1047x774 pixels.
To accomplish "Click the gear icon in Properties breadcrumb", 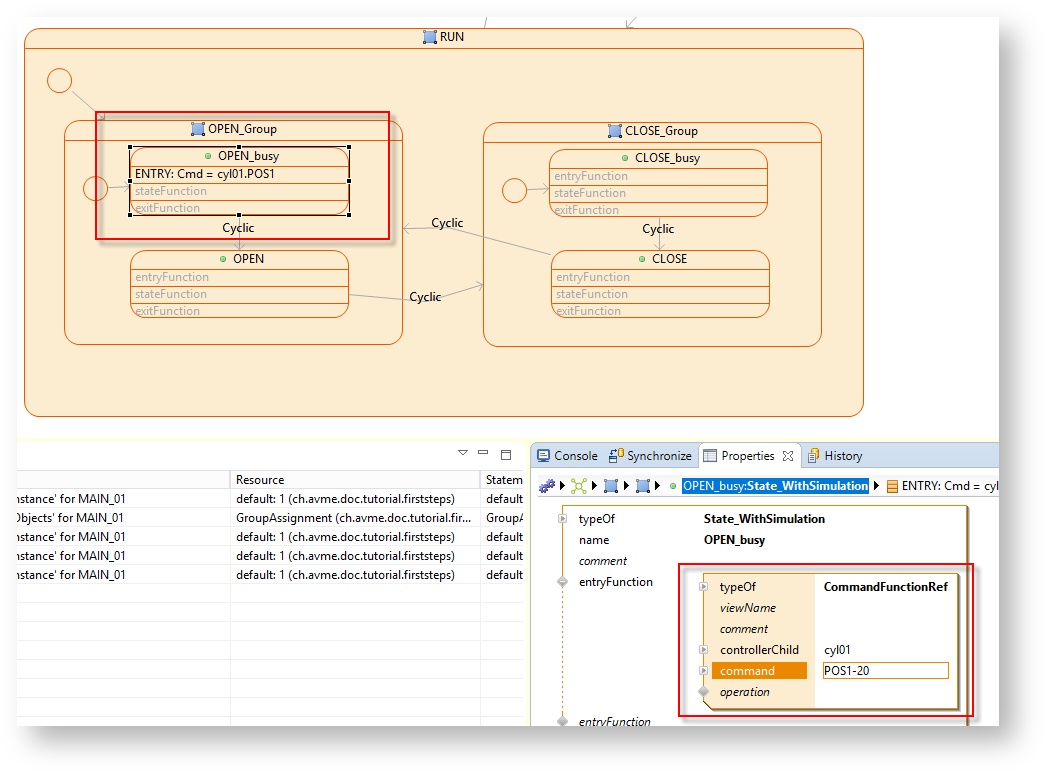I will point(547,486).
